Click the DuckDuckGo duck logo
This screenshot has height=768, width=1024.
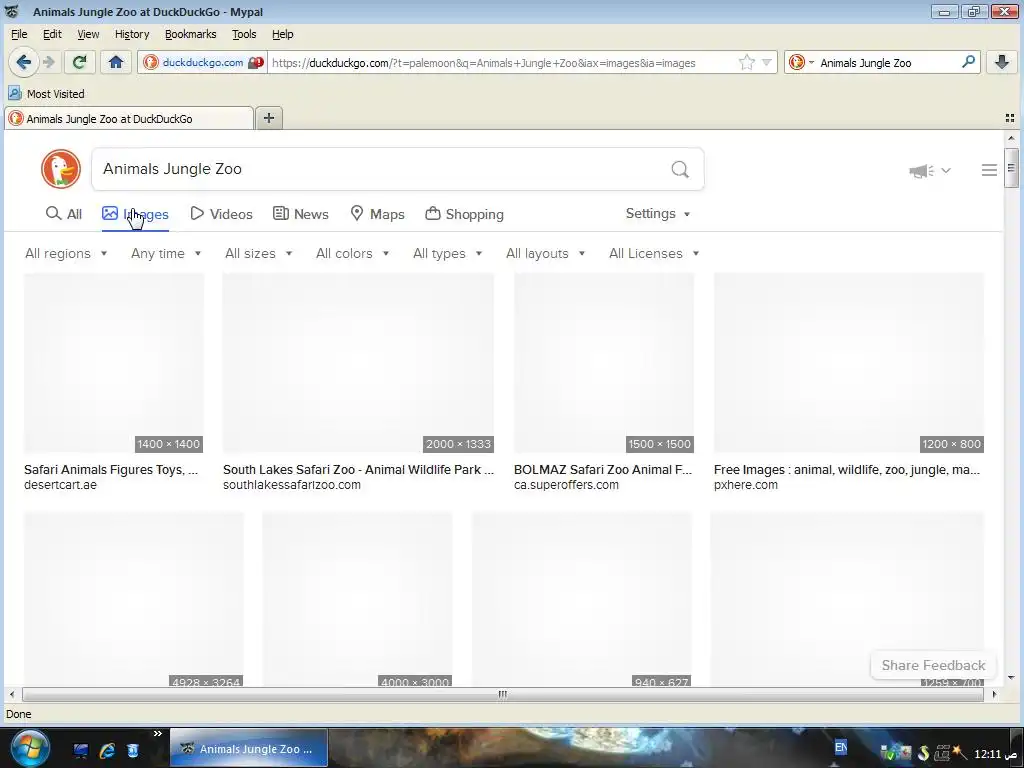click(61, 168)
